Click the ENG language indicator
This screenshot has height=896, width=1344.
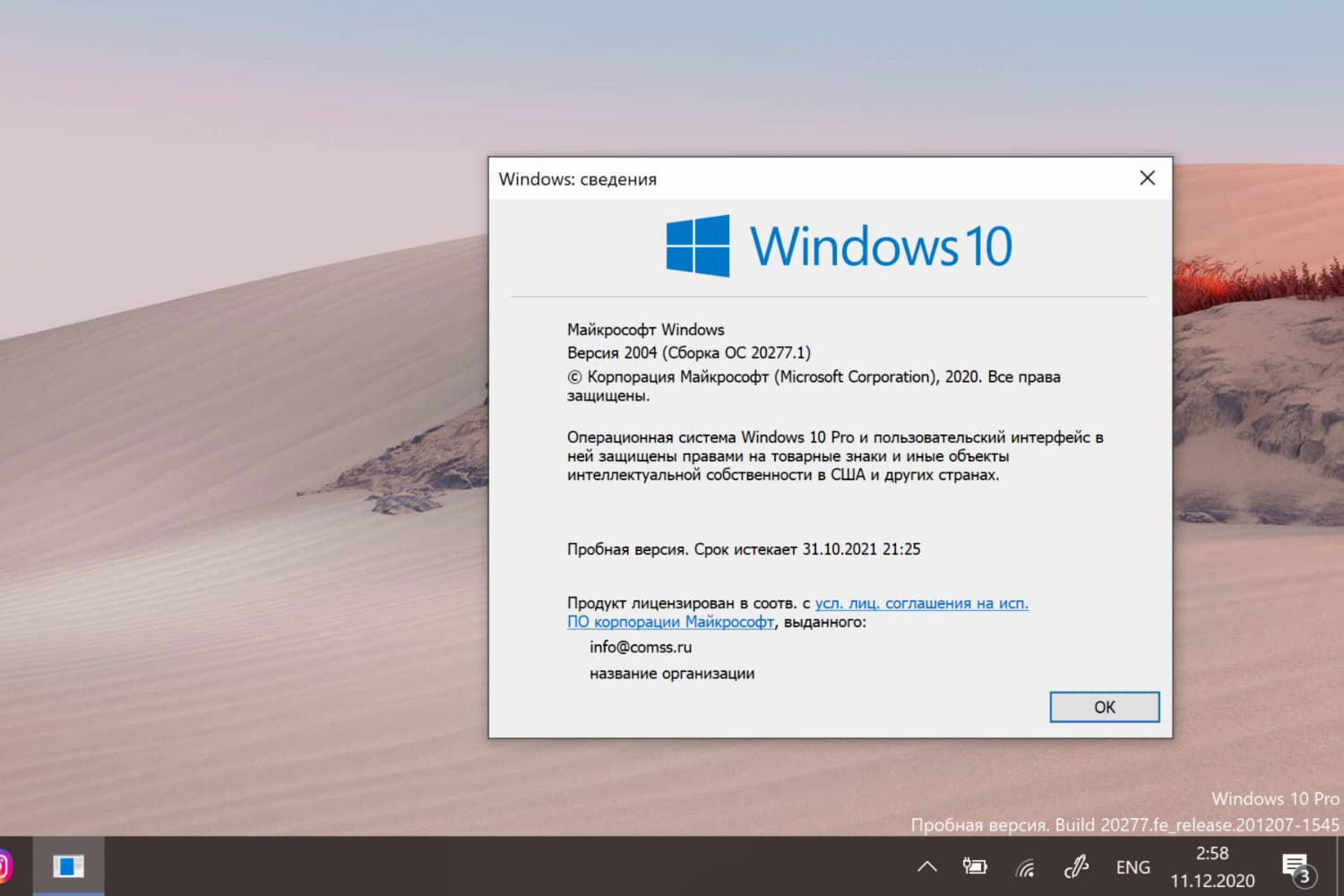1133,866
